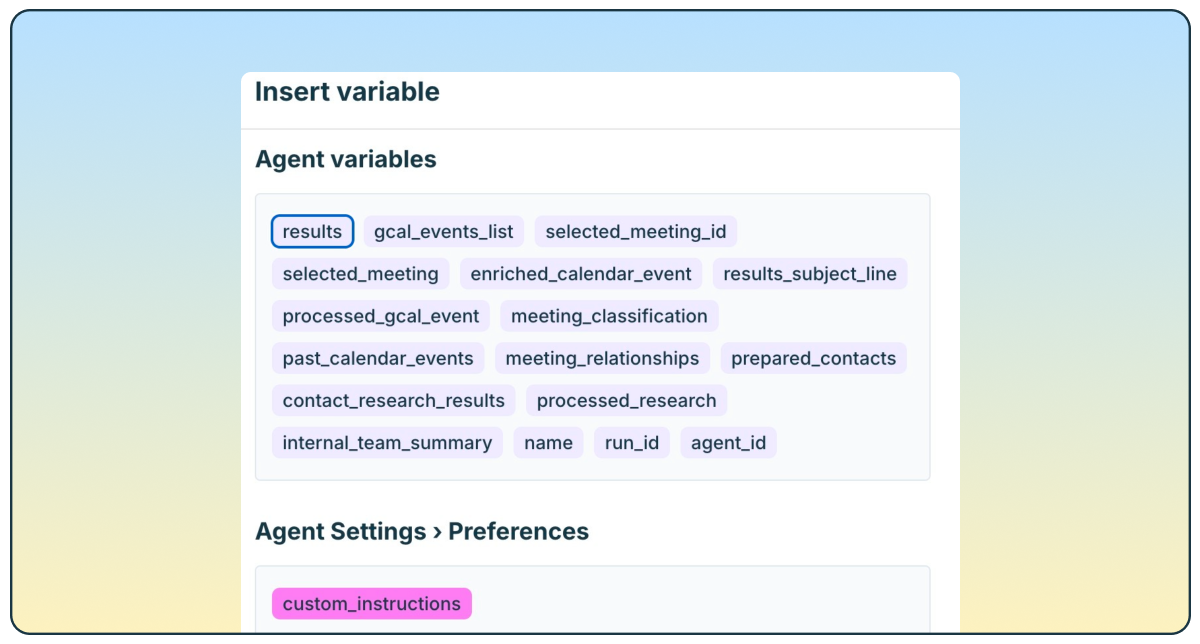
Task: Insert the run_id variable
Action: (632, 442)
